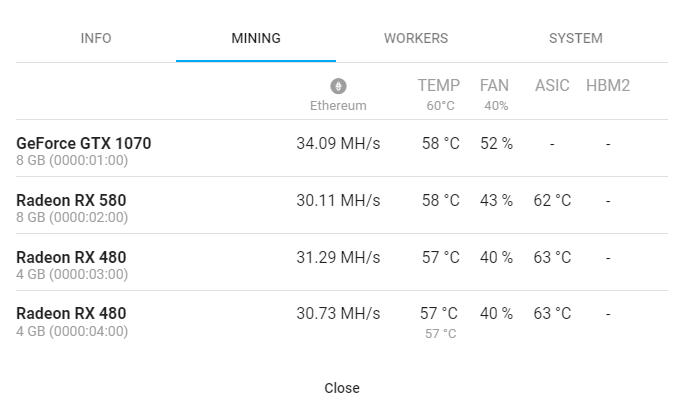Click the 30.11 MH/s hashrate value
The image size is (677, 412).
(338, 200)
